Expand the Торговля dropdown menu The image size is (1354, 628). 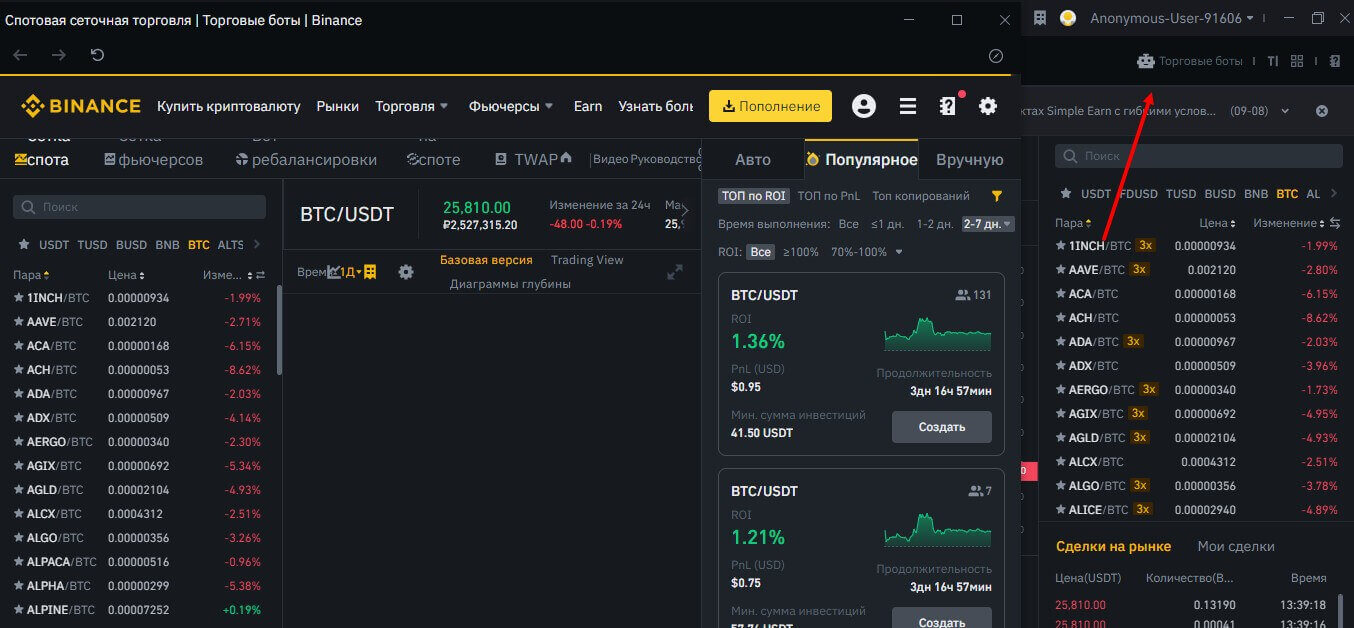coord(412,106)
